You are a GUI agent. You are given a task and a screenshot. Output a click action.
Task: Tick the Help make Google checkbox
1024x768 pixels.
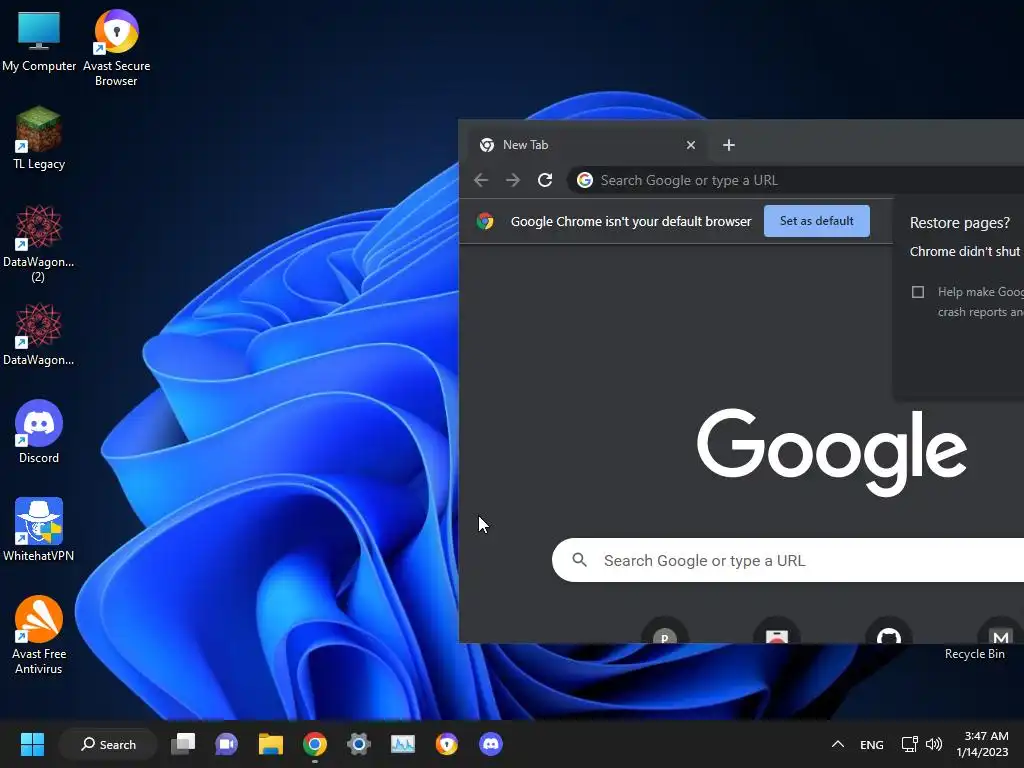click(918, 292)
